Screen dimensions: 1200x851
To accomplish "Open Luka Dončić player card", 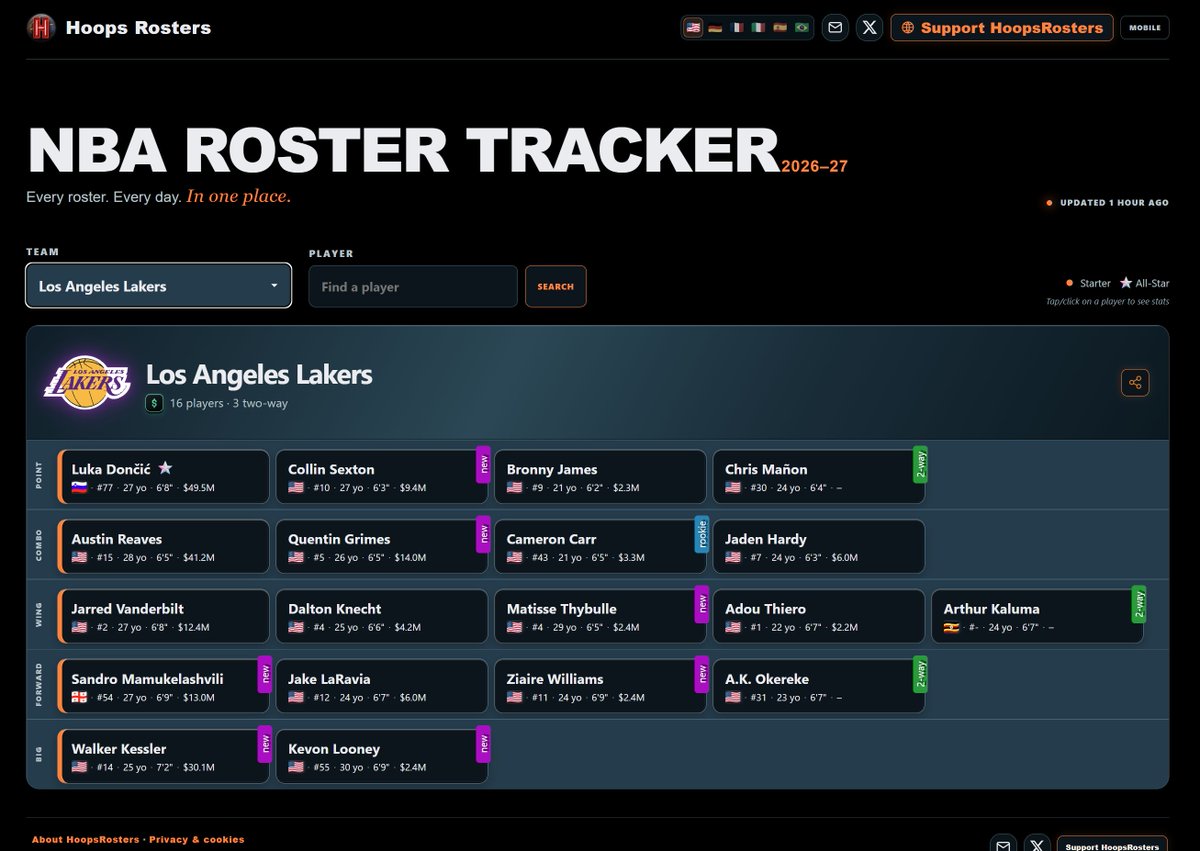I will click(164, 477).
